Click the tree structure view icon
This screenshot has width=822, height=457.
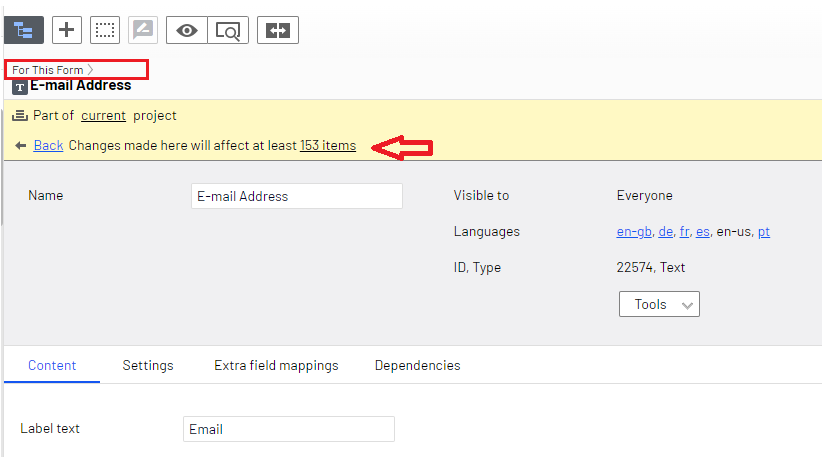click(24, 30)
